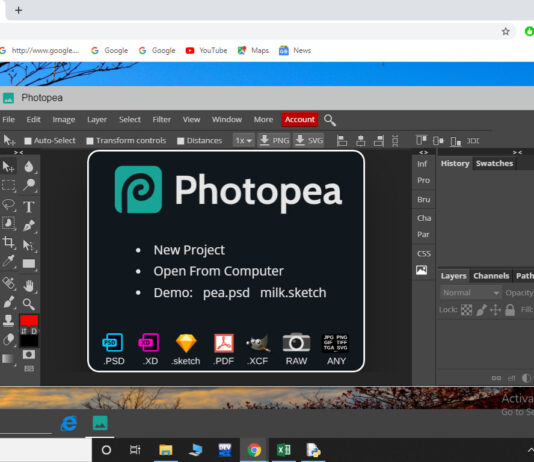Click the New Project link
Viewport: 534px width, 462px height.
(x=189, y=250)
